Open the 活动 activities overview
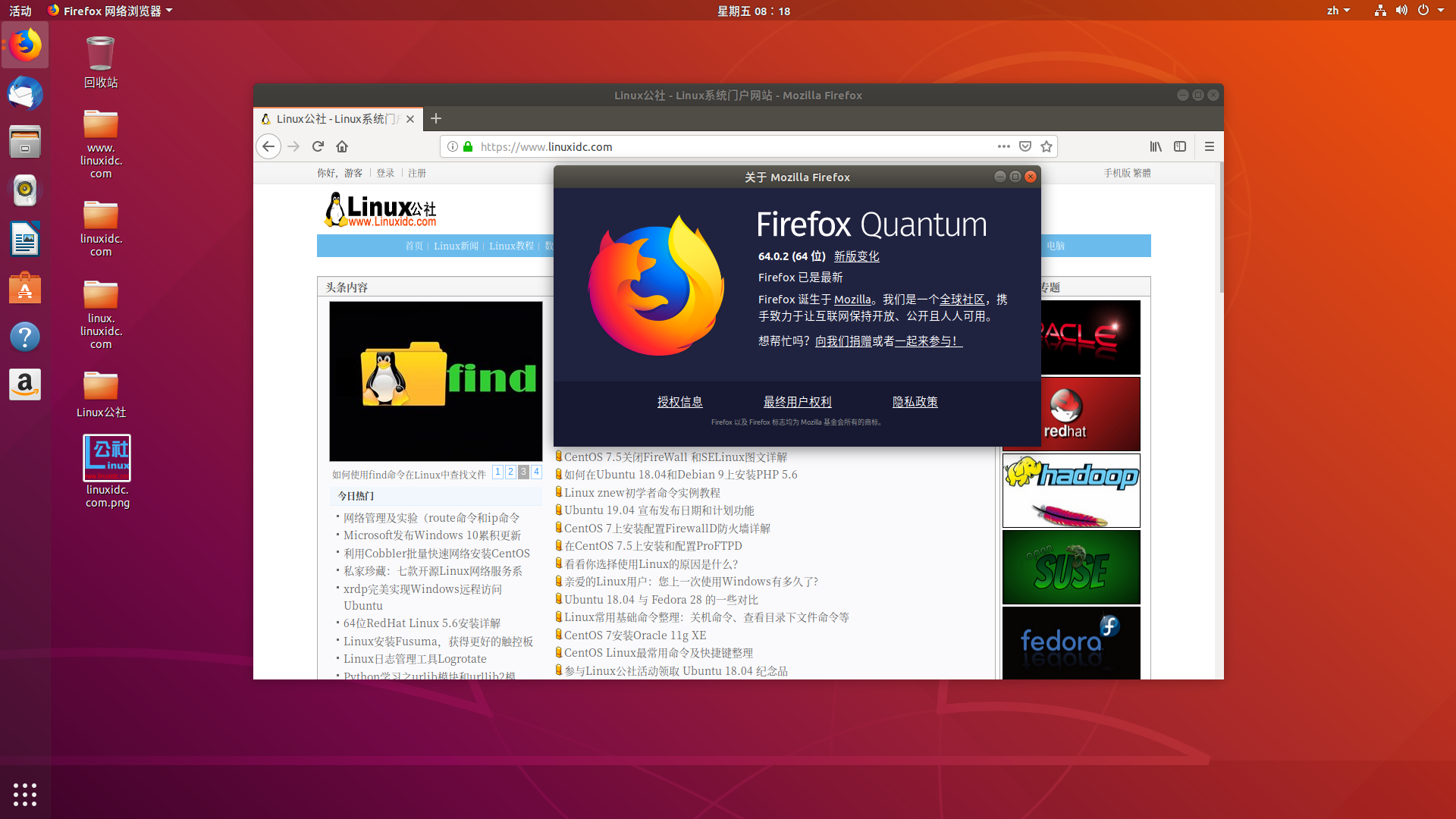This screenshot has width=1456, height=819. [20, 11]
